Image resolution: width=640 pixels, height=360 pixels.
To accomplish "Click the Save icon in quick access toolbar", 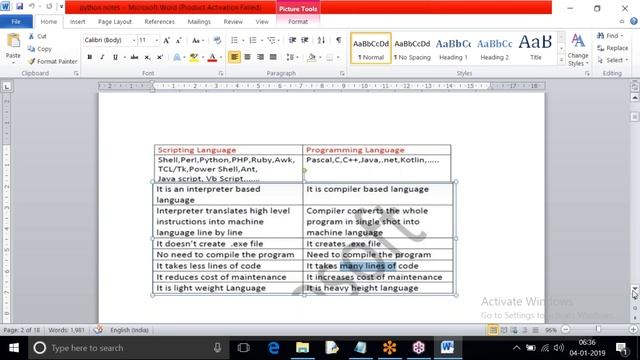I will (19, 7).
